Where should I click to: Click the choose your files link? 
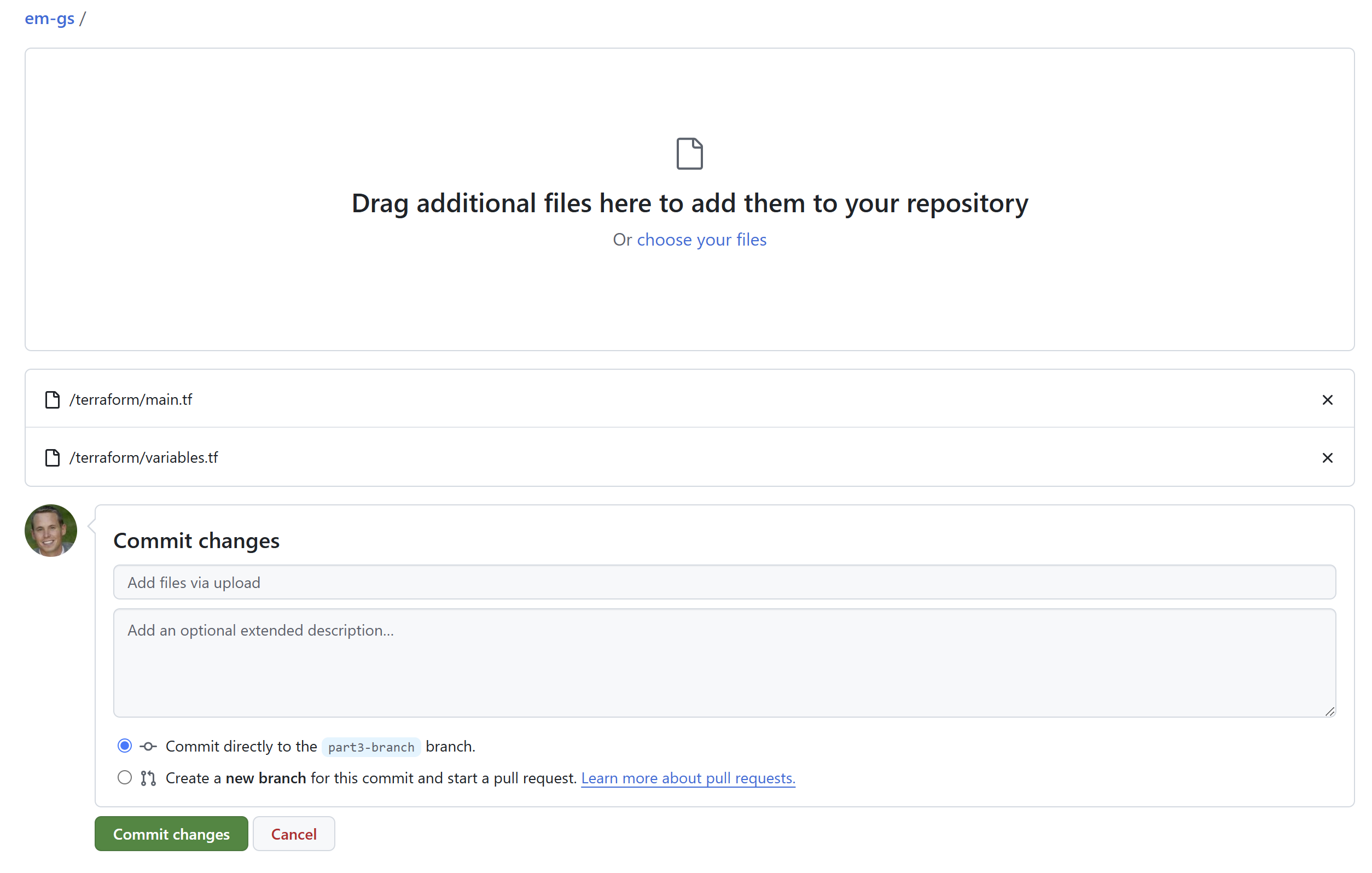tap(701, 240)
